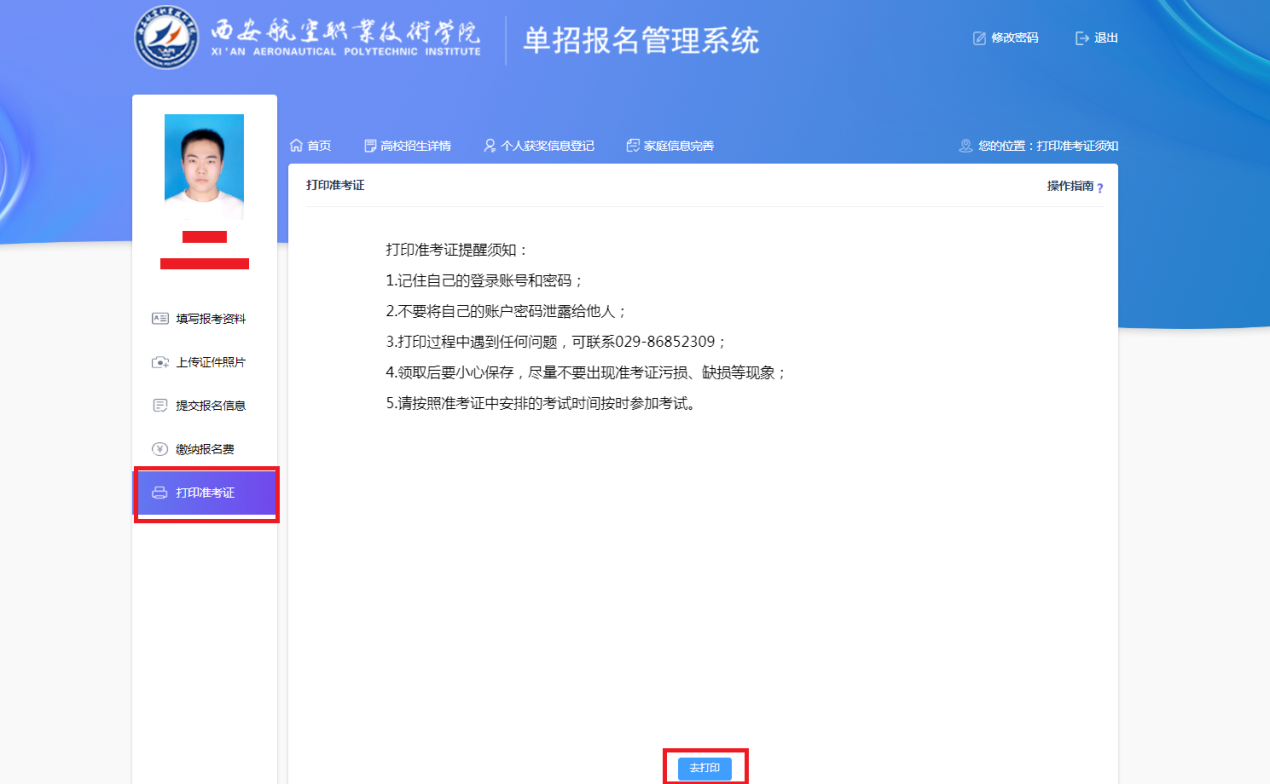Click the 修改密码 text link
Screen dimensions: 1270x784
coord(1014,38)
